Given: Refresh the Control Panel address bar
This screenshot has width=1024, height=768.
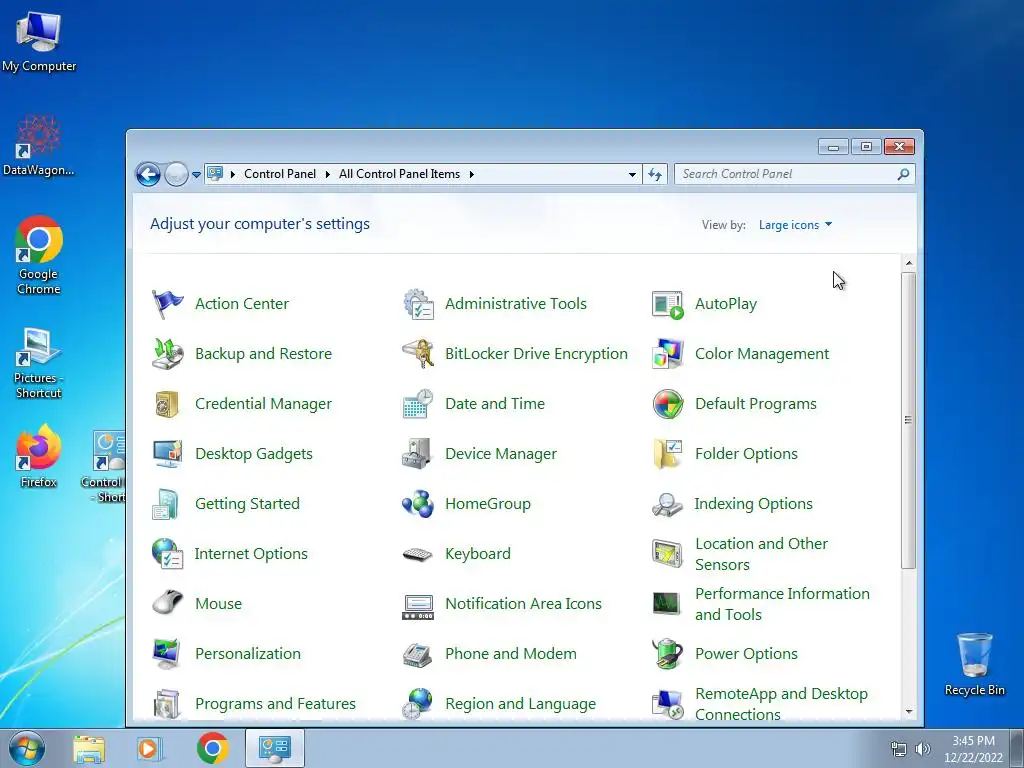Looking at the screenshot, I should [655, 174].
